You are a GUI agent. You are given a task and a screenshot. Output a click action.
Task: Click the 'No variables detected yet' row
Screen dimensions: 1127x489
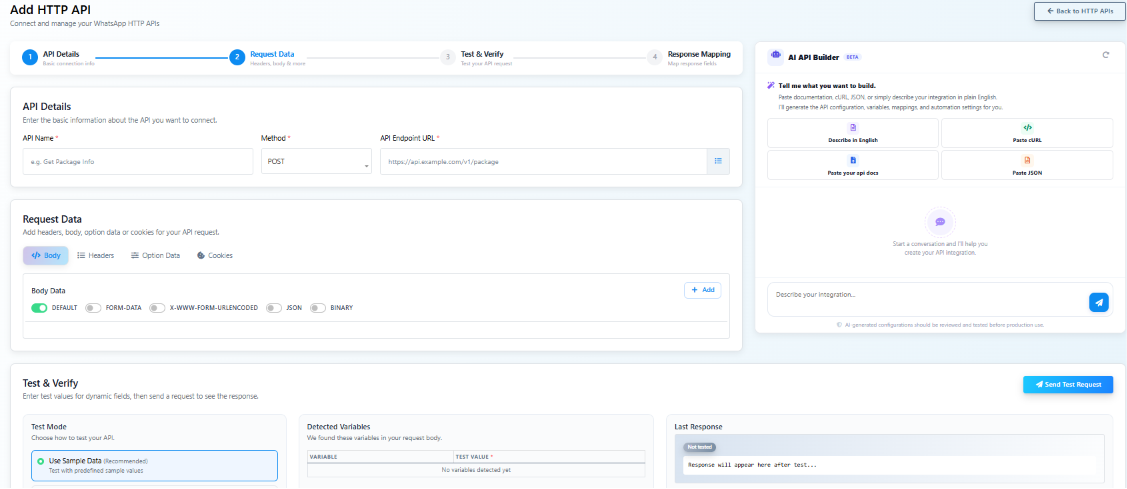coord(476,470)
